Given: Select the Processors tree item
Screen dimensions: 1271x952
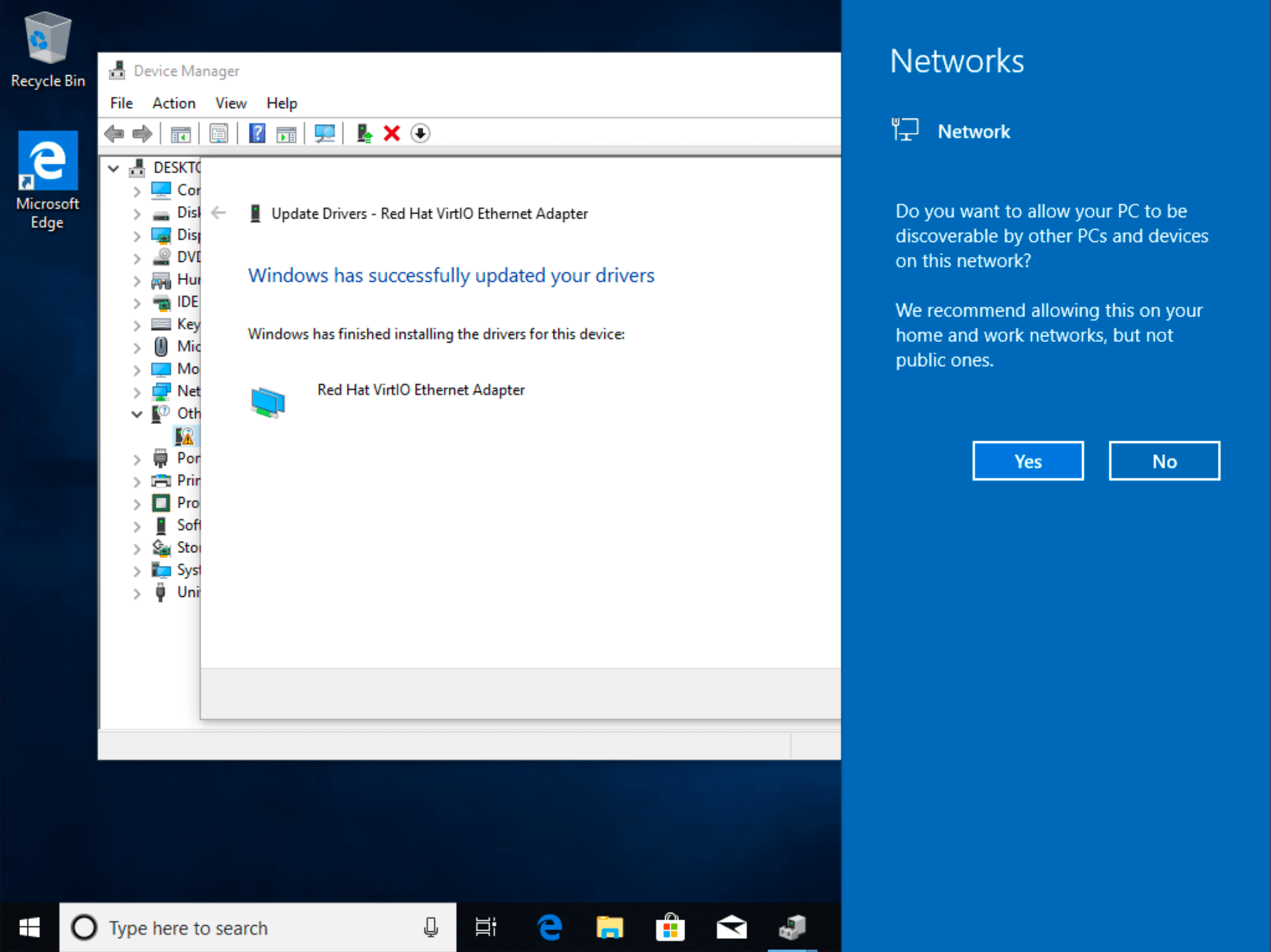Looking at the screenshot, I should pos(176,503).
